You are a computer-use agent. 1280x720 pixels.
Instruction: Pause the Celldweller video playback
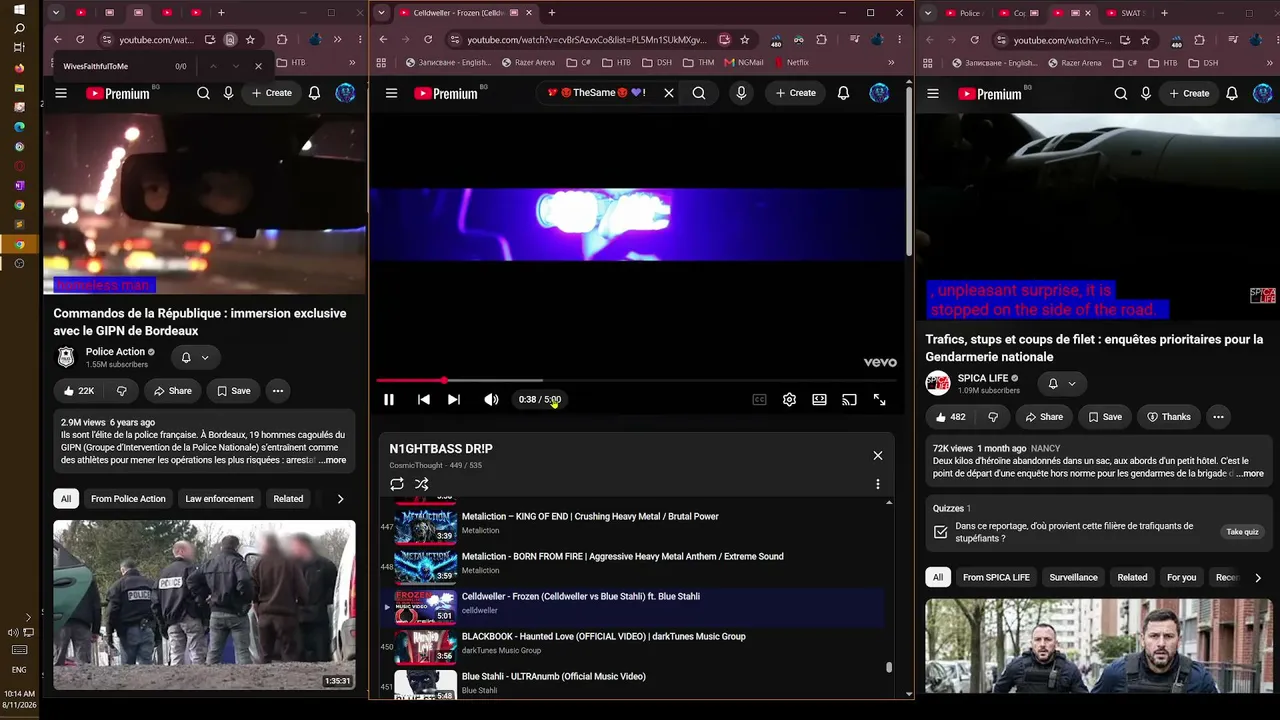pos(389,400)
